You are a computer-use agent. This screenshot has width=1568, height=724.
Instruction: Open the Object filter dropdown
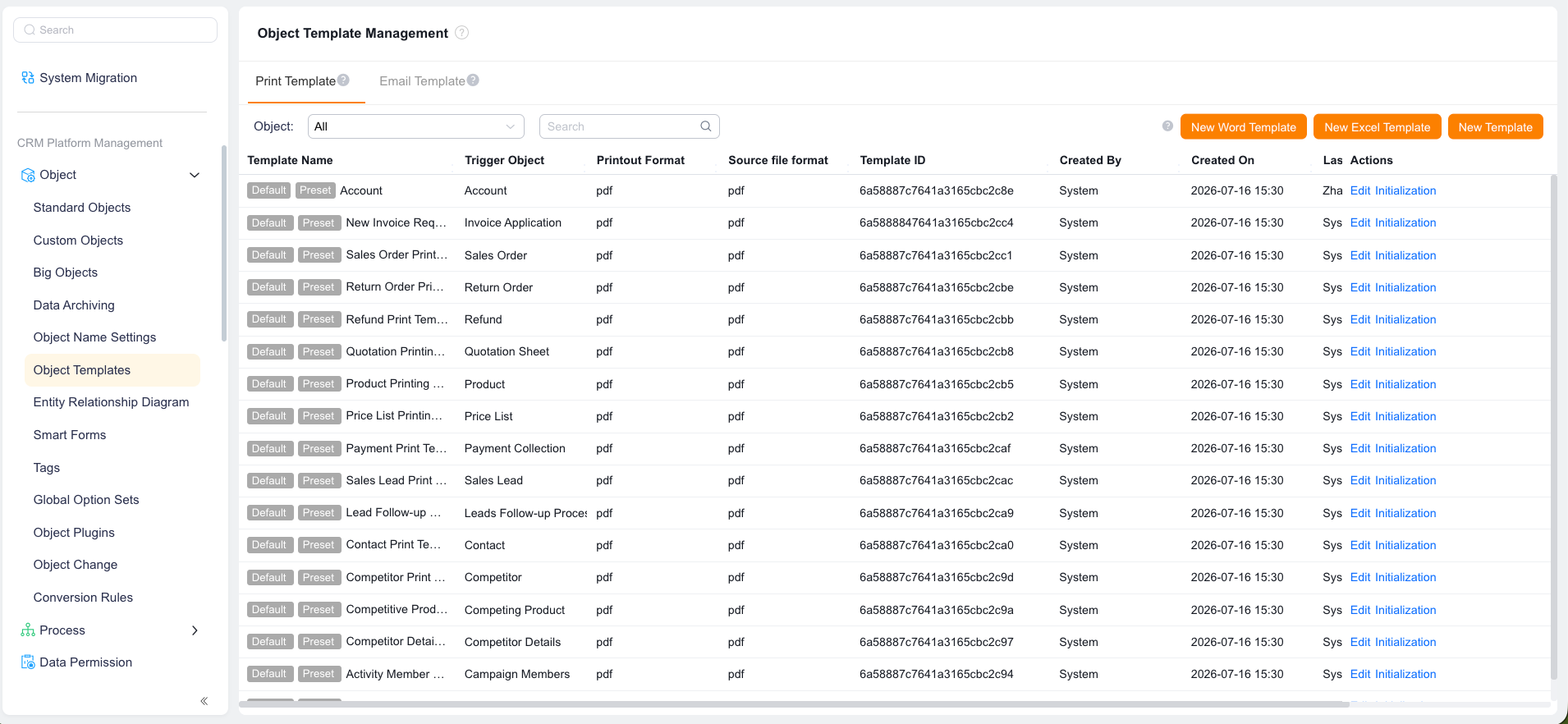[416, 126]
